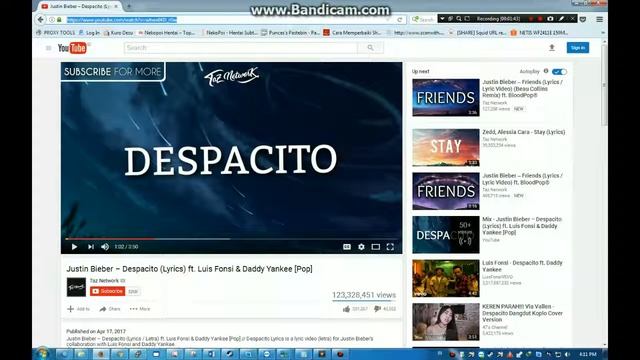This screenshot has height=360, width=640.
Task: Open the Autoplay info icon
Action: click(x=546, y=71)
